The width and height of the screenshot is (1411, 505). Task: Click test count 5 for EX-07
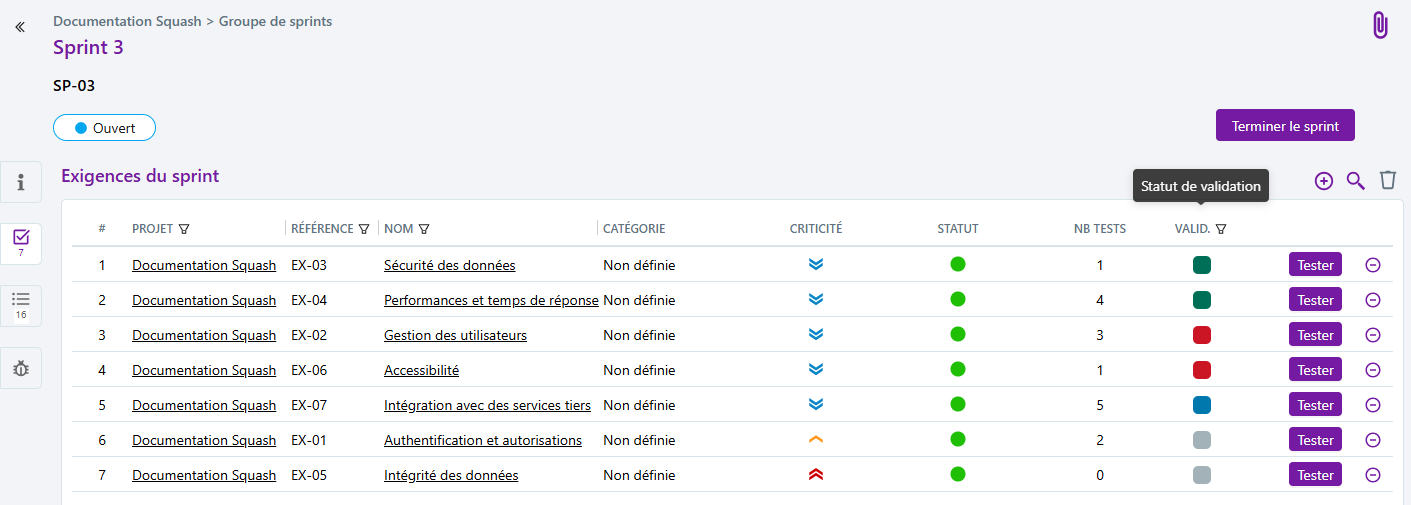(1100, 405)
